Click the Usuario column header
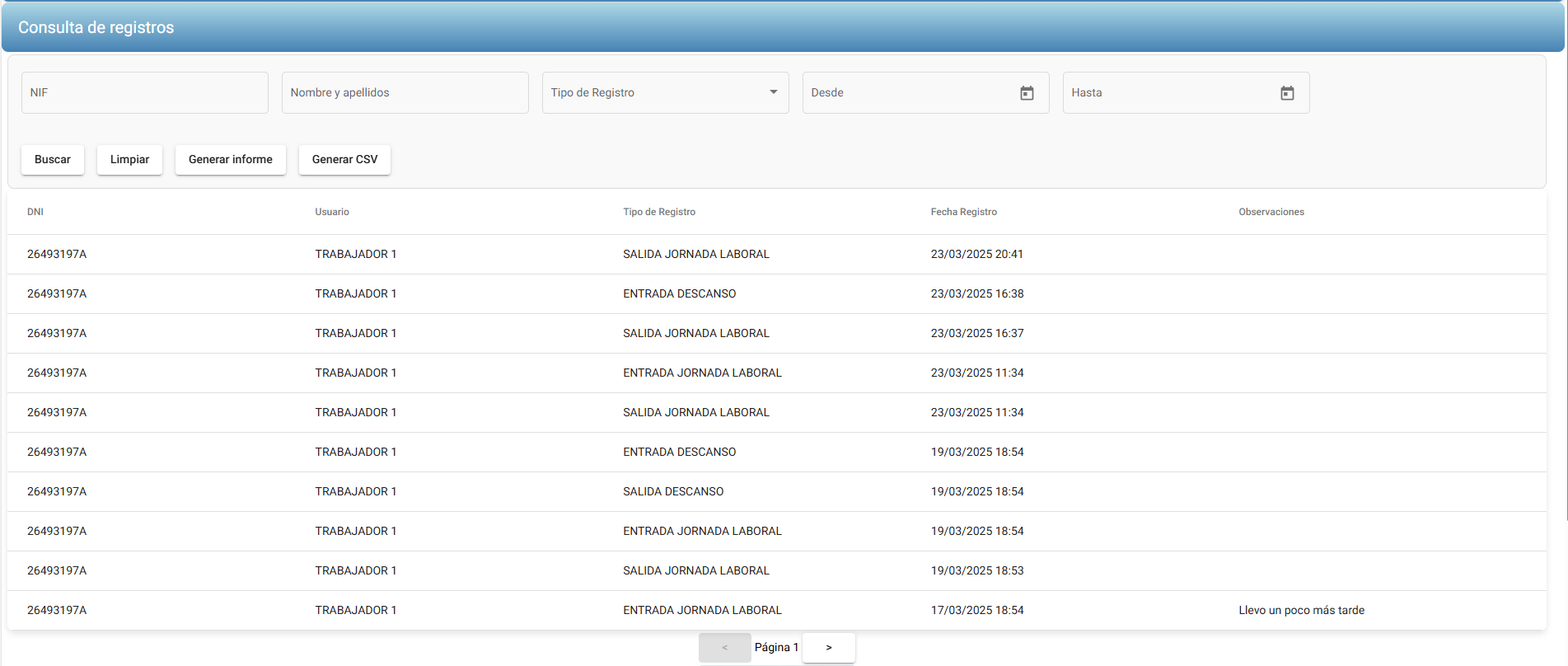 click(x=332, y=212)
